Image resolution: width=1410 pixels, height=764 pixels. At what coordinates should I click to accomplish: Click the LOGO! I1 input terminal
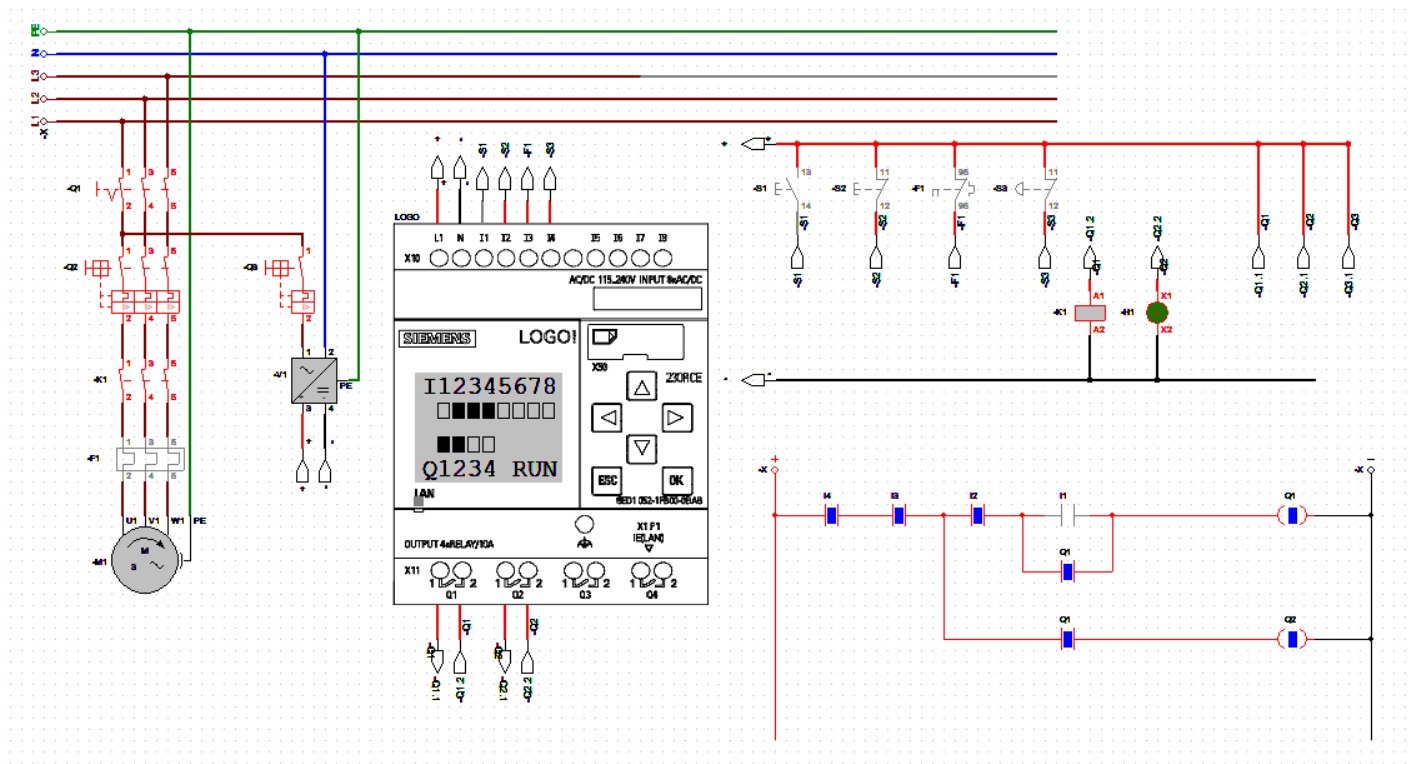(484, 259)
